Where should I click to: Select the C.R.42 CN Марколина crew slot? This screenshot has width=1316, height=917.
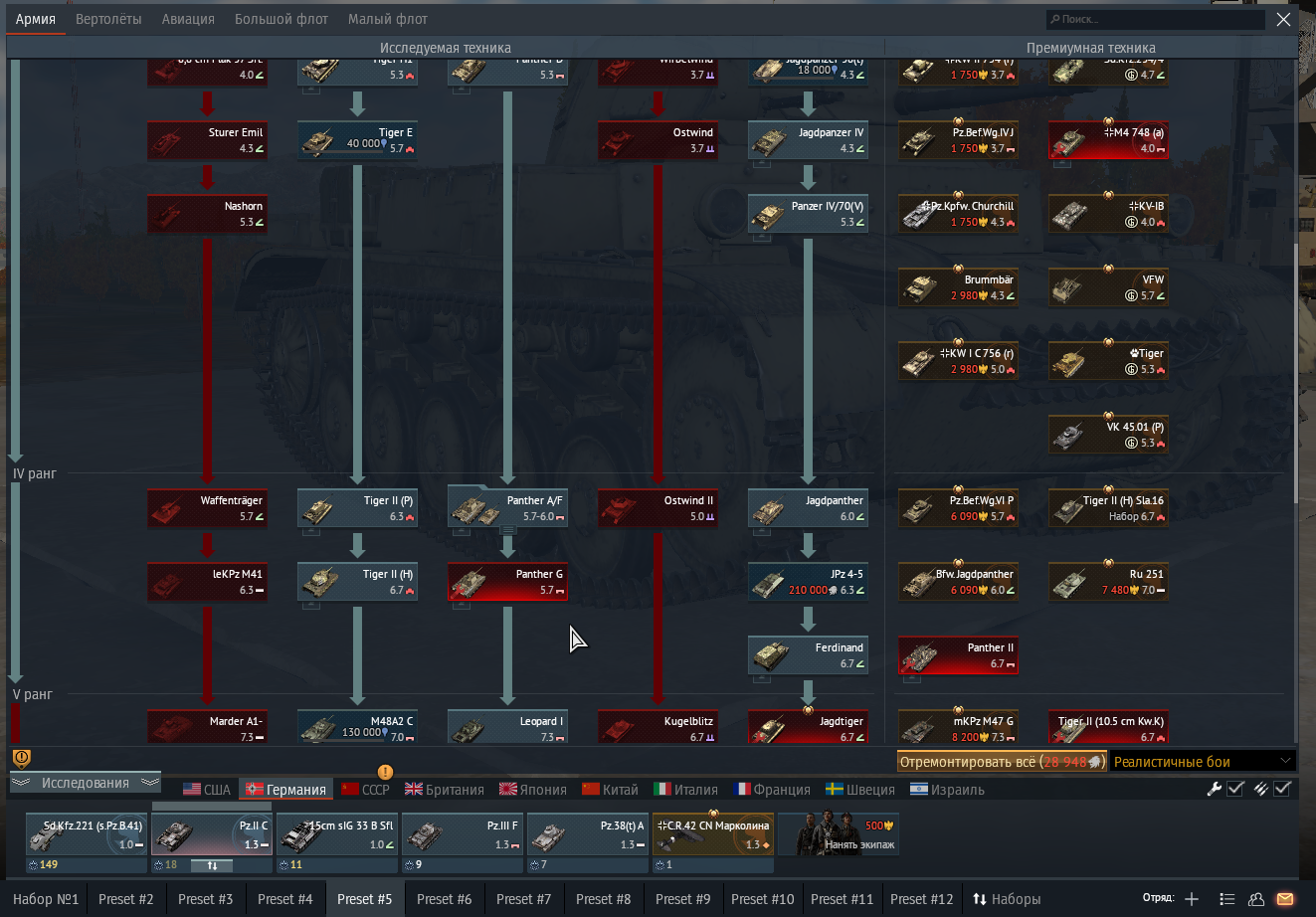point(712,833)
